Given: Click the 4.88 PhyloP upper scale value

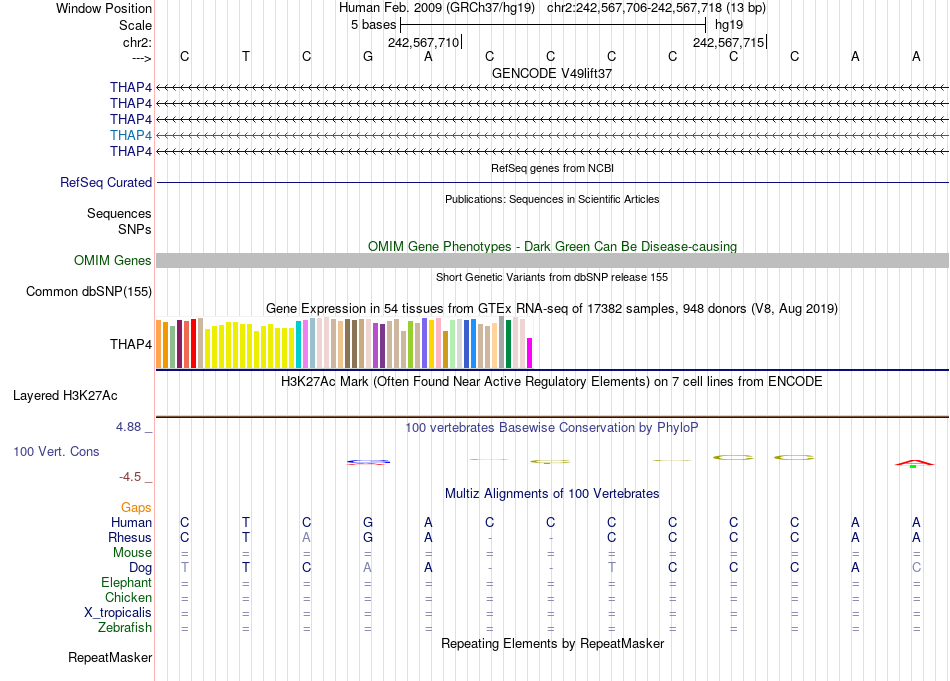Looking at the screenshot, I should [x=128, y=427].
